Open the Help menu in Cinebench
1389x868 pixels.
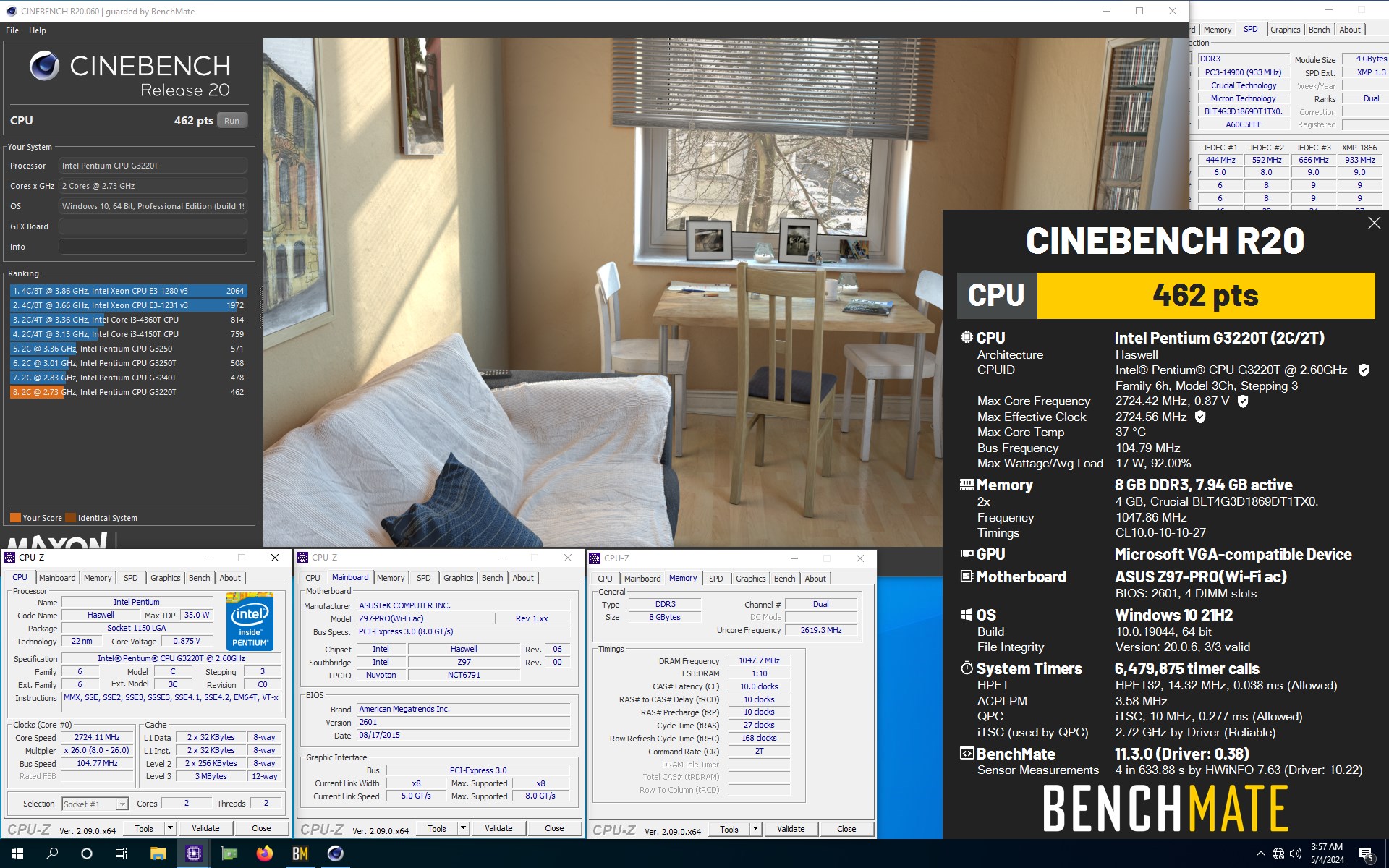[x=38, y=30]
